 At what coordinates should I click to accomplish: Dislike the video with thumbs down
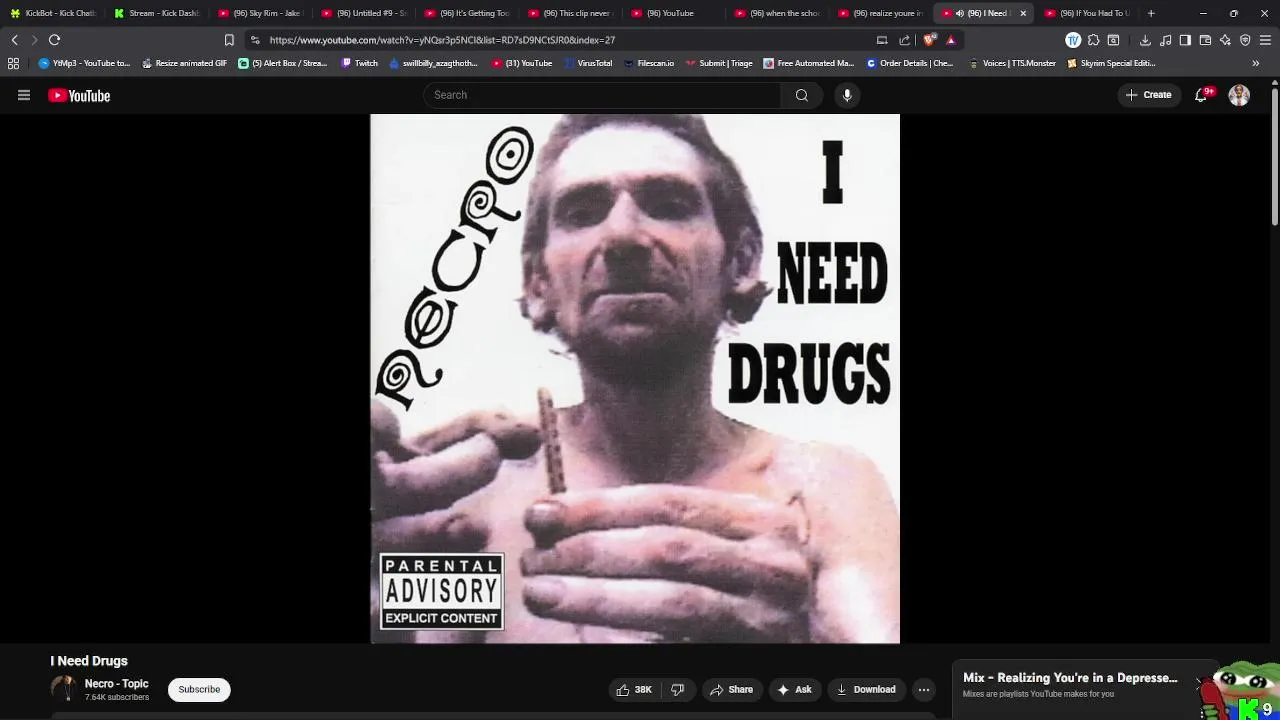tap(677, 689)
